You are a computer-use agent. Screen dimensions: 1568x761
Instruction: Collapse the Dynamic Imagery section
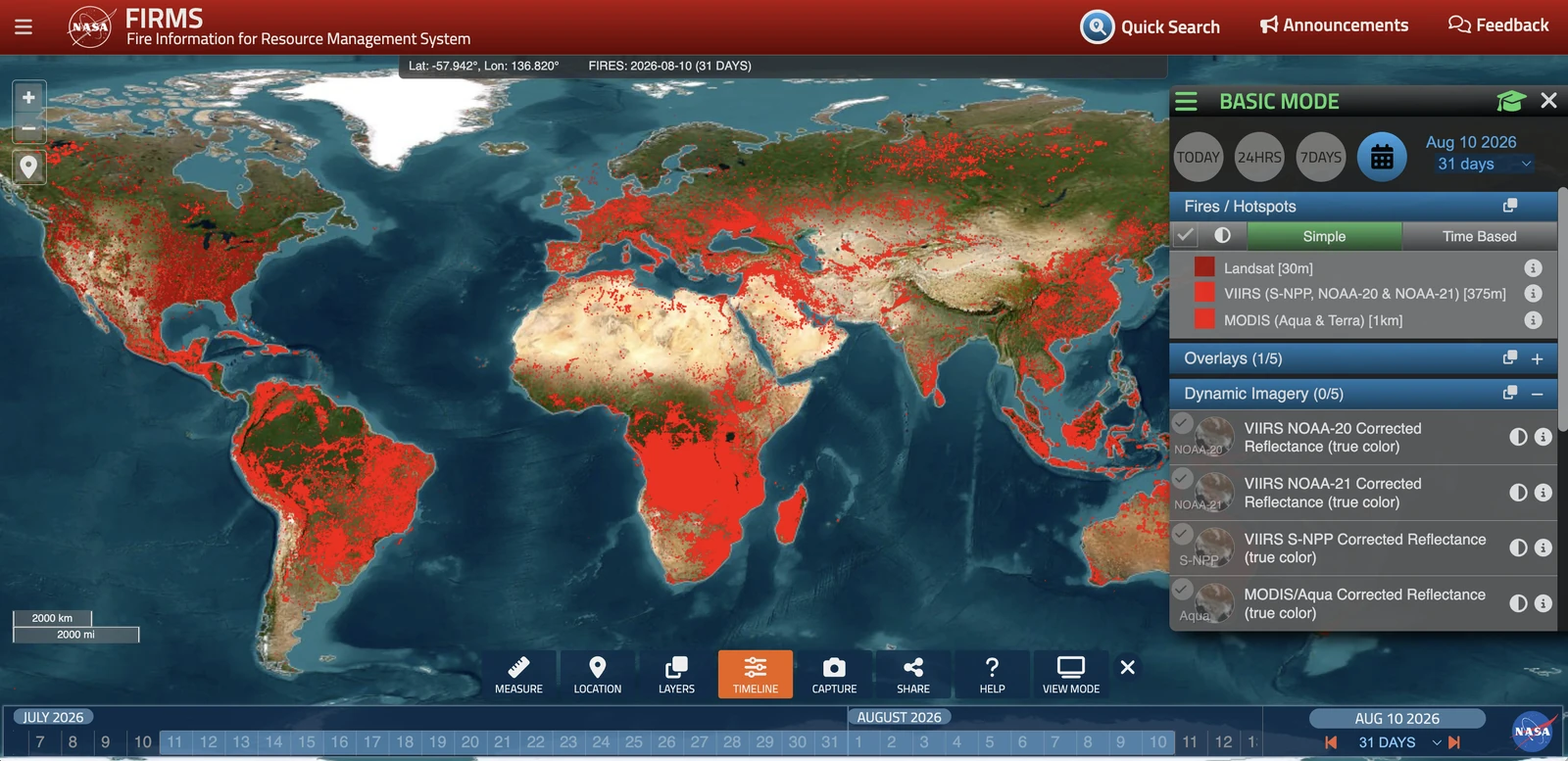[1538, 394]
